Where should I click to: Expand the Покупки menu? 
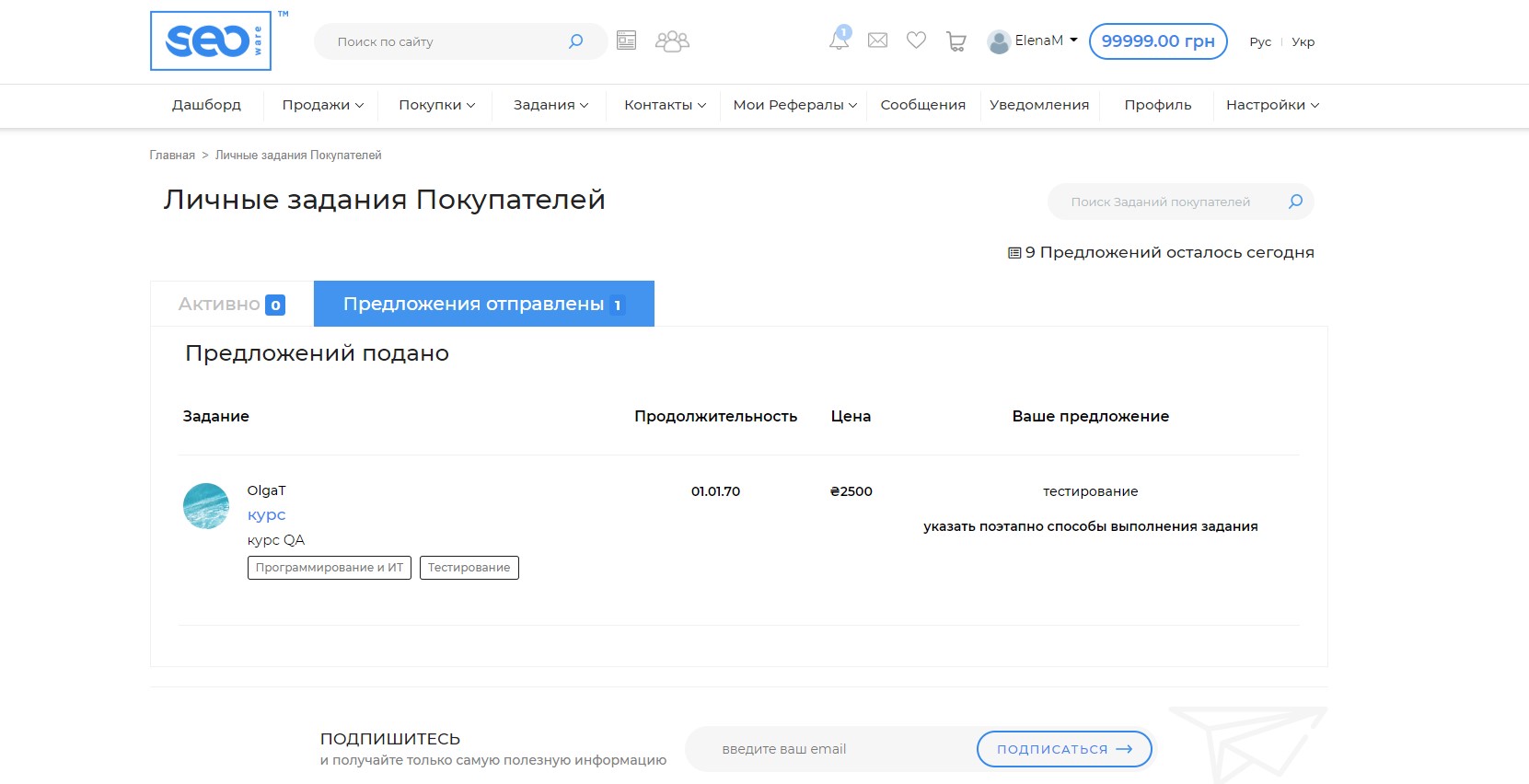pyautogui.click(x=436, y=105)
